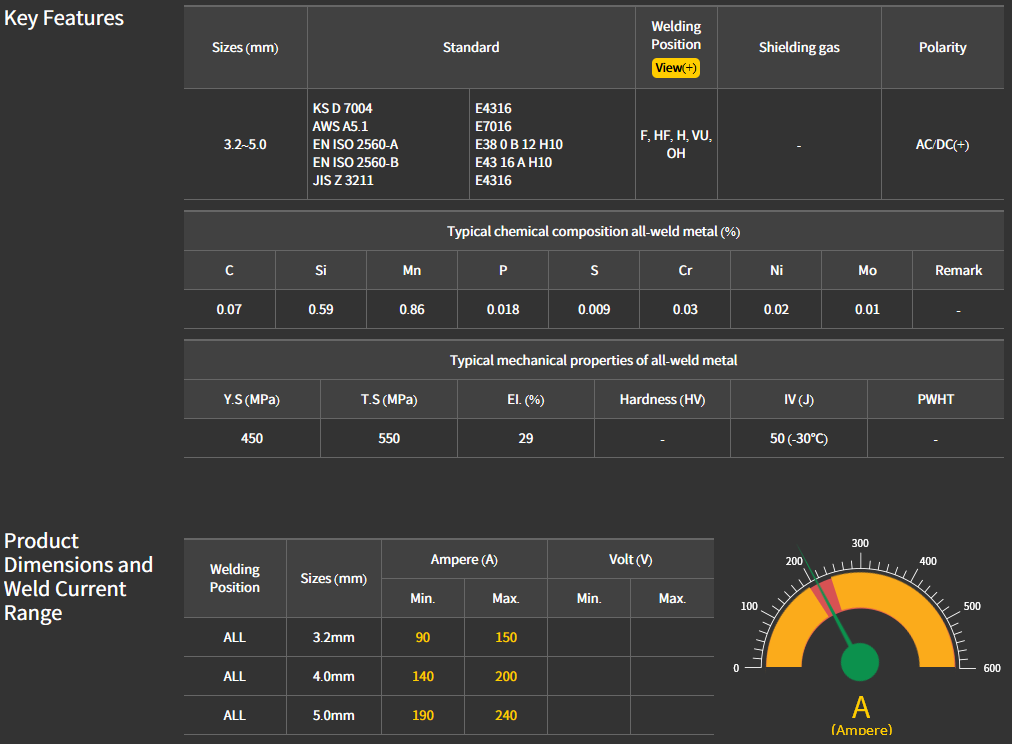Click the Shielding gas column header
1012x744 pixels.
pos(799,47)
